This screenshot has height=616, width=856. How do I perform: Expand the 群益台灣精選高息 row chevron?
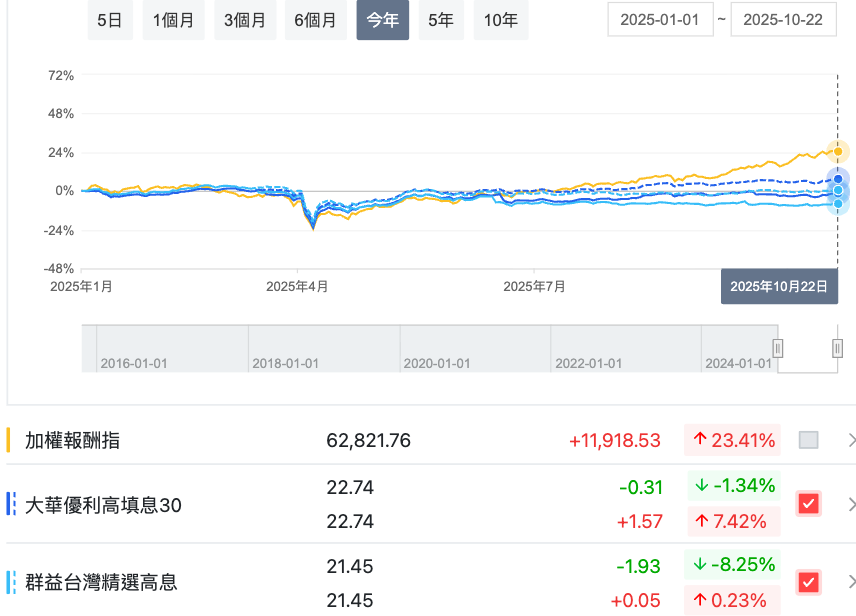(849, 582)
